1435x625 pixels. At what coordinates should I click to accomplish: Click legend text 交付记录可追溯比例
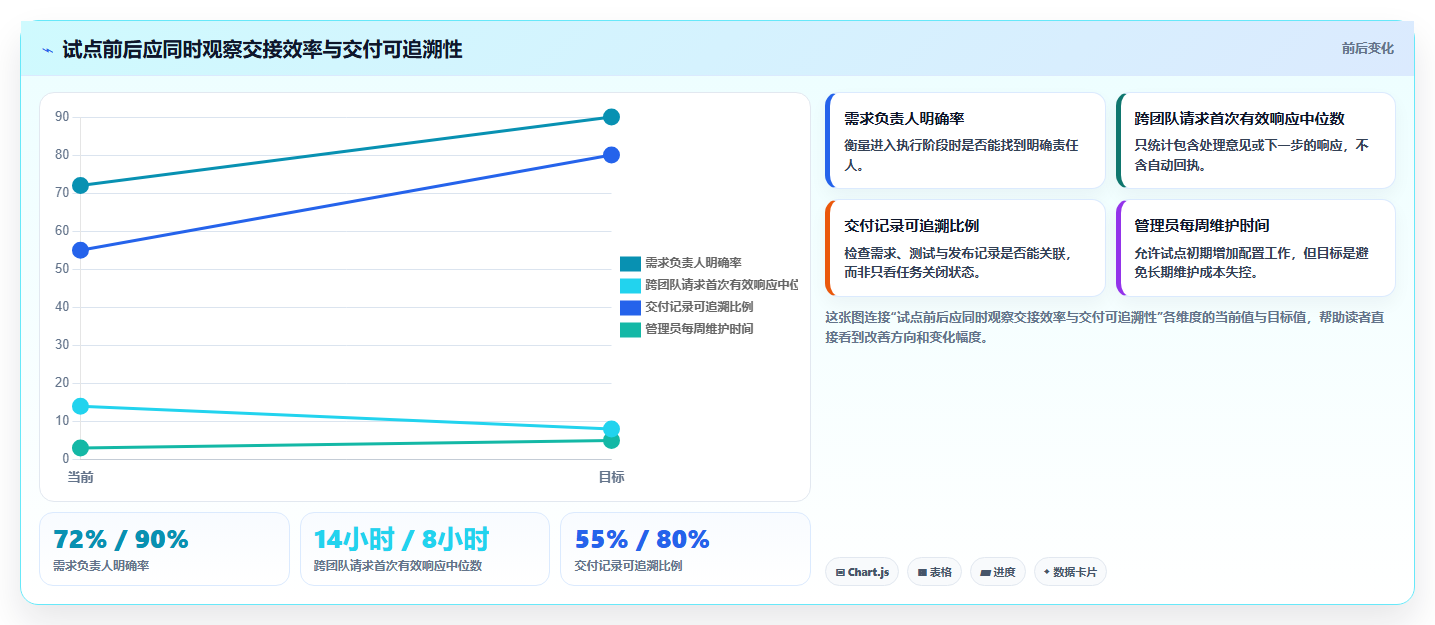[699, 307]
